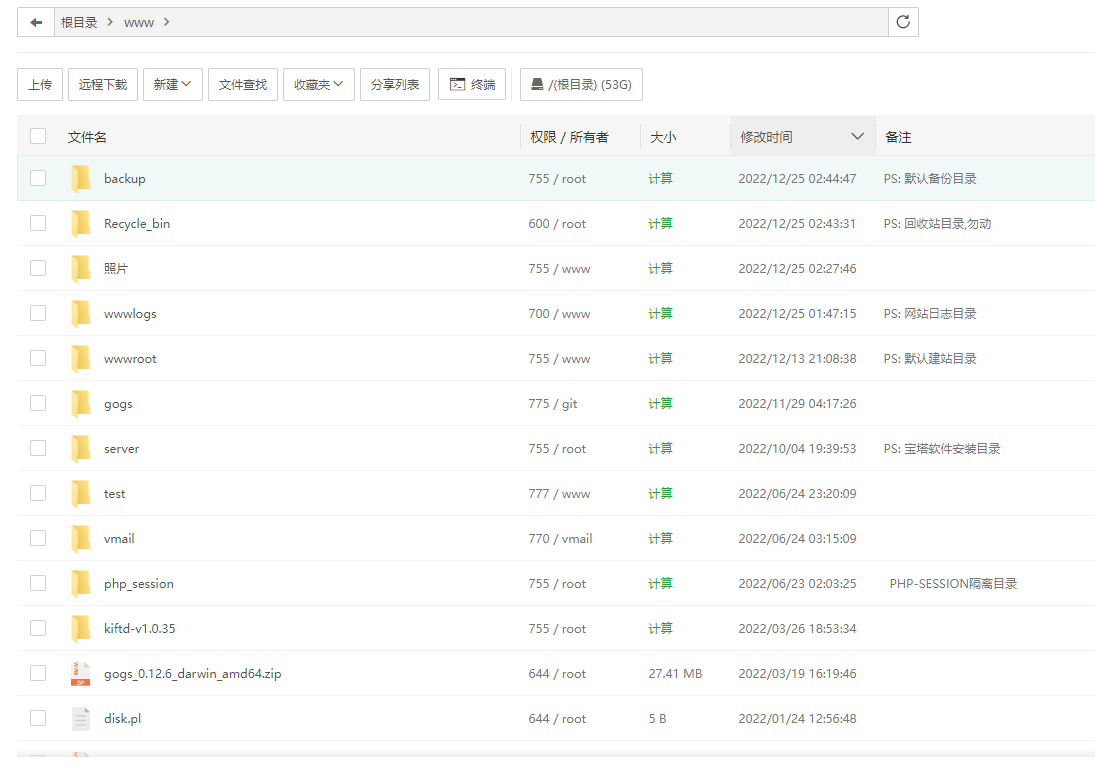
Task: Open gogs_0.12.6_darwin_amd64.zip file name
Action: pos(193,674)
